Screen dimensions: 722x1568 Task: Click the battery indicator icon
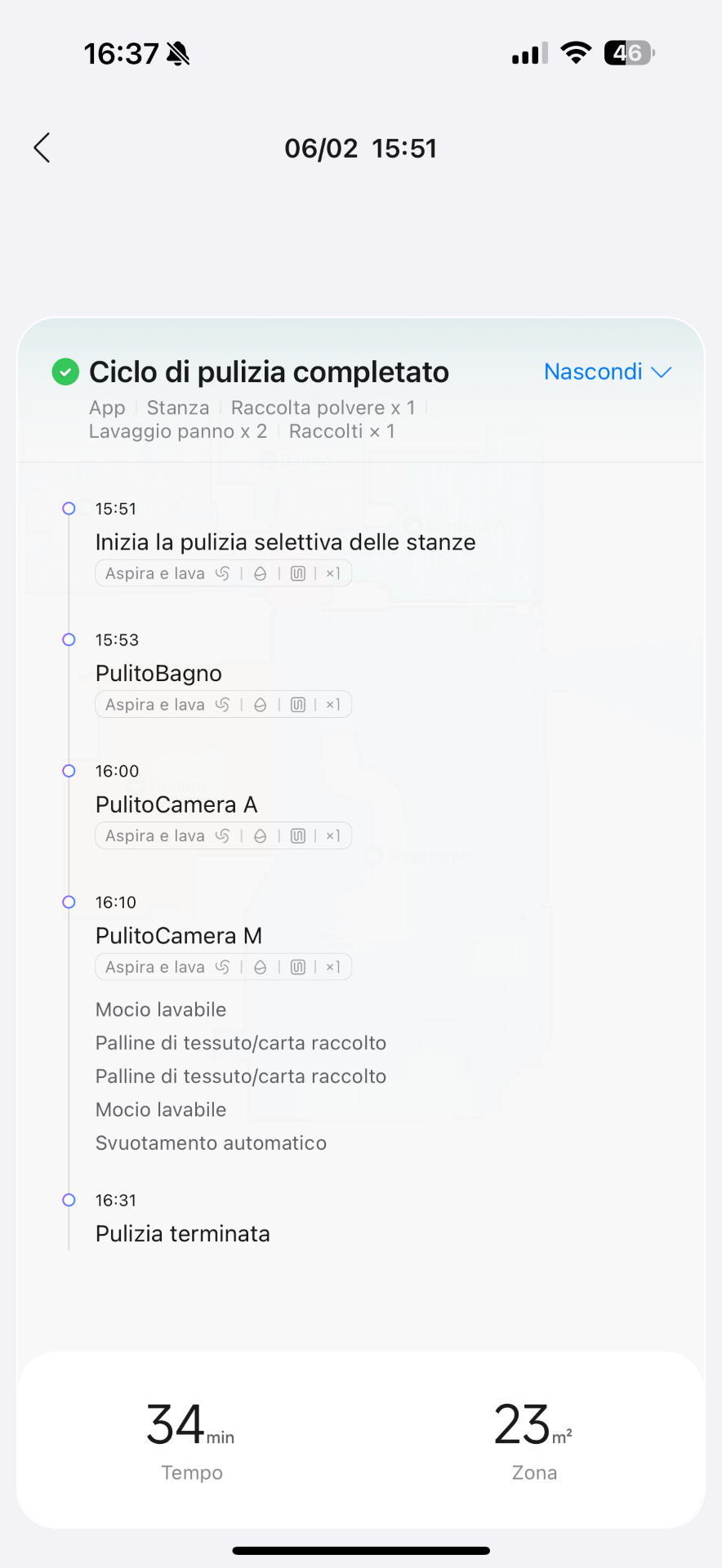[x=629, y=53]
